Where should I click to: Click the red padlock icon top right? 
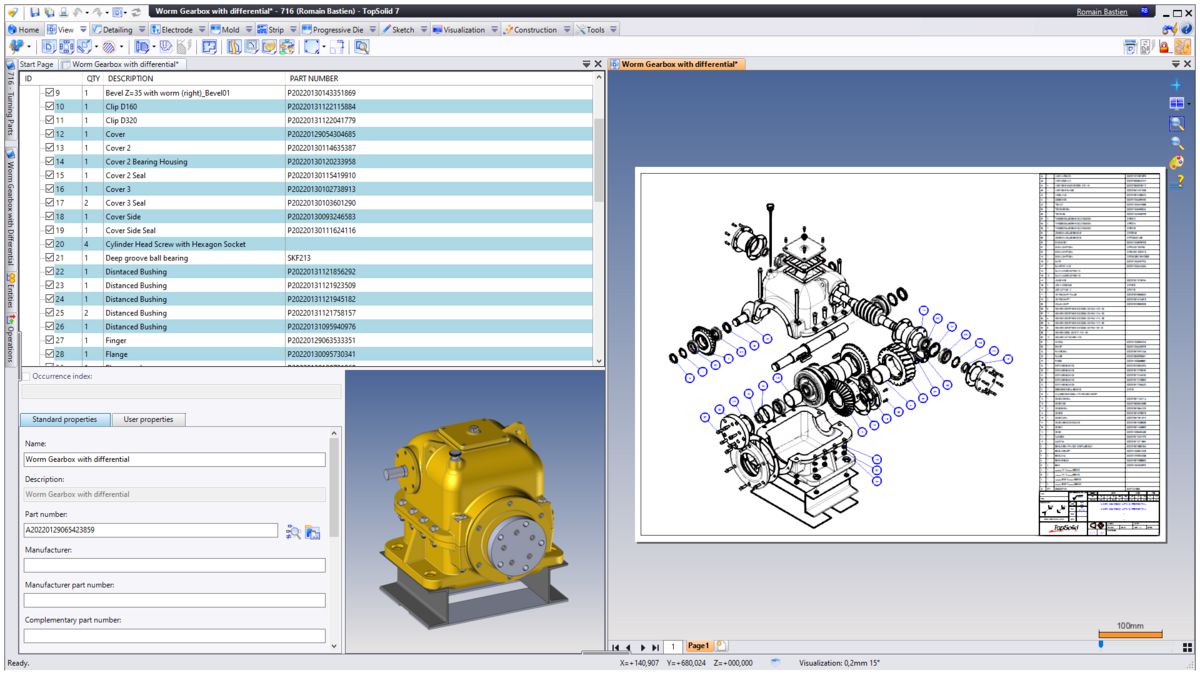[1164, 48]
